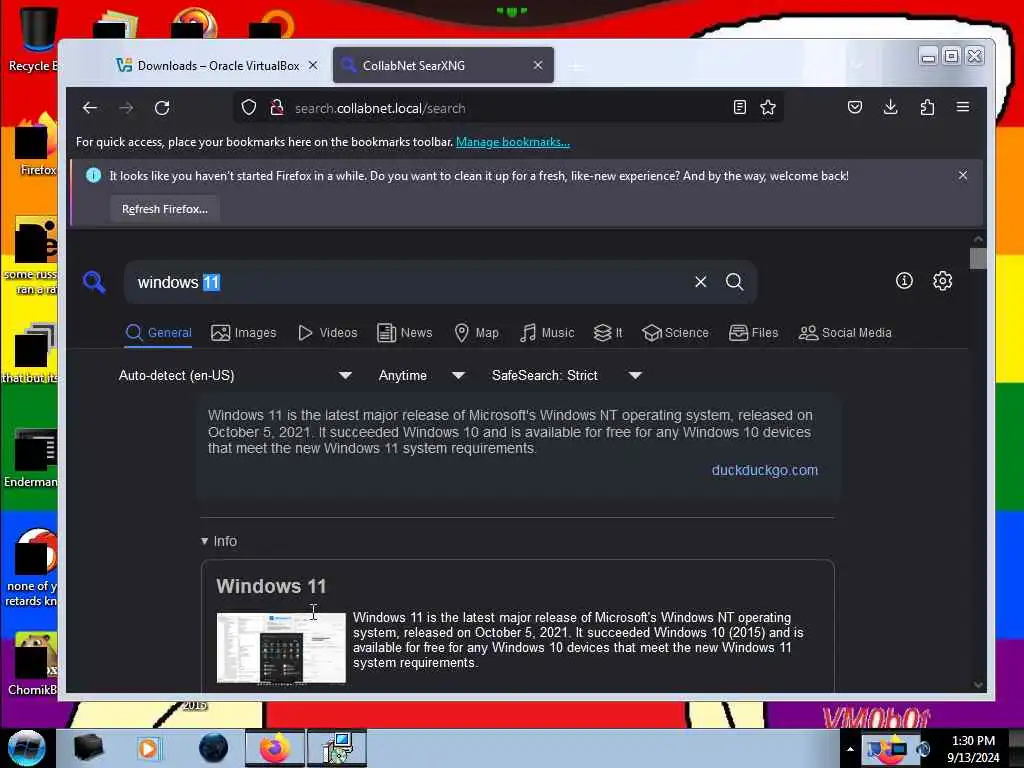Click the SearXNG magnifier logo
Viewport: 1024px width, 768px height.
coord(94,282)
